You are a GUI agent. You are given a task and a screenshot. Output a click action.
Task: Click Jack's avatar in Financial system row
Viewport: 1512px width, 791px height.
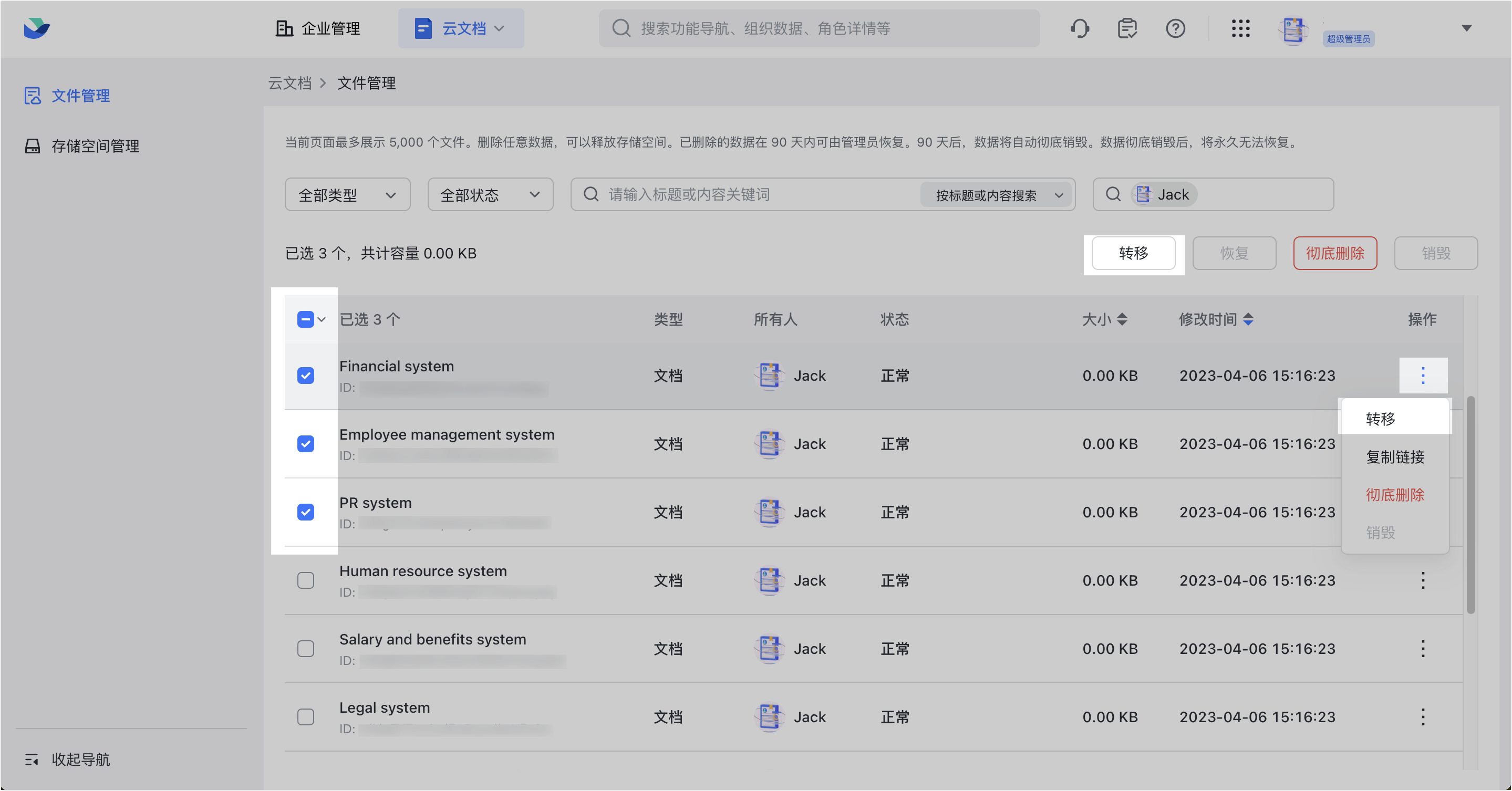pyautogui.click(x=769, y=376)
